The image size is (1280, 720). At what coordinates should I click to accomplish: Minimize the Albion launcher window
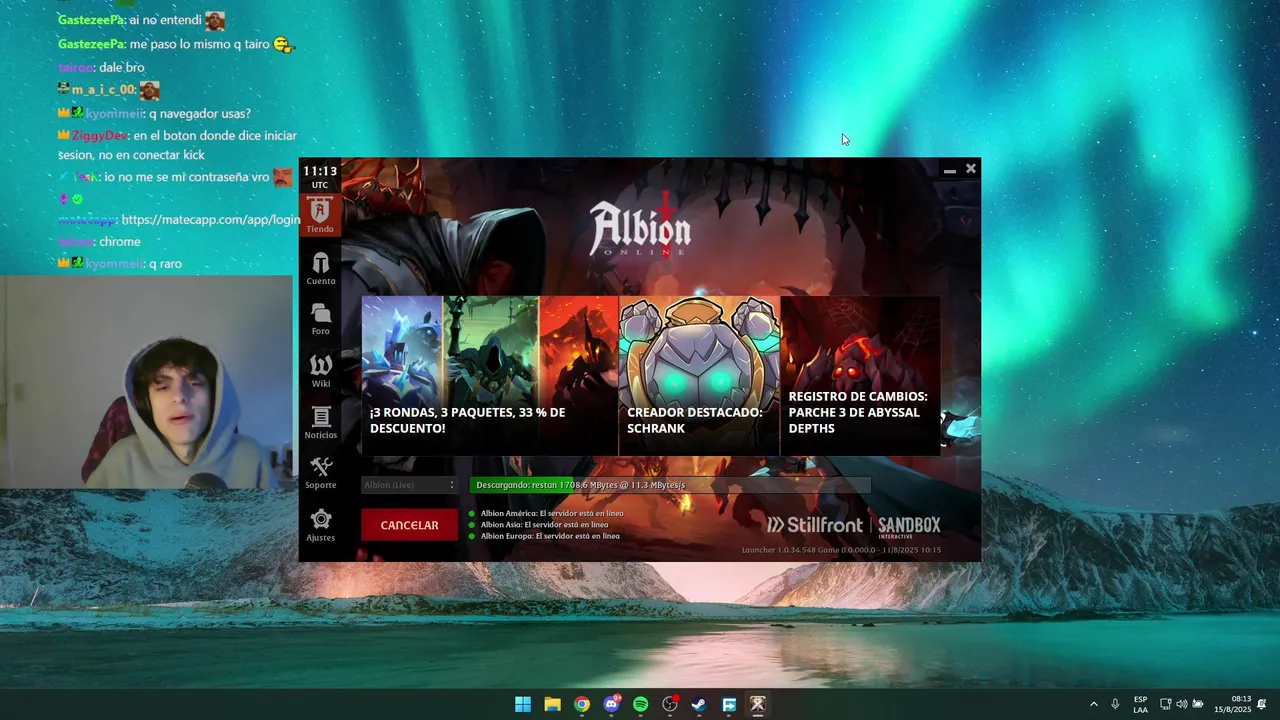(x=949, y=170)
